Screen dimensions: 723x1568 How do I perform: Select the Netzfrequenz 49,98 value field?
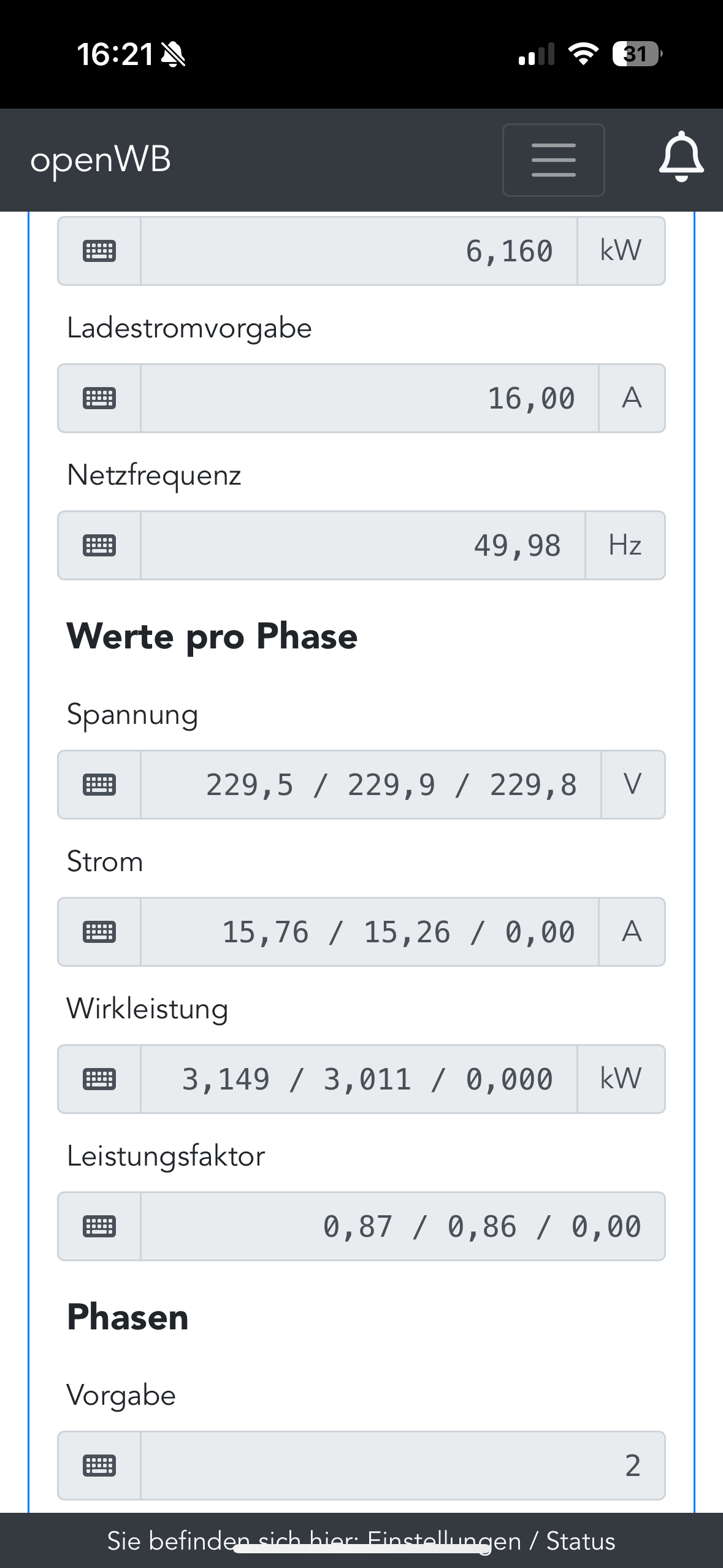tap(363, 545)
